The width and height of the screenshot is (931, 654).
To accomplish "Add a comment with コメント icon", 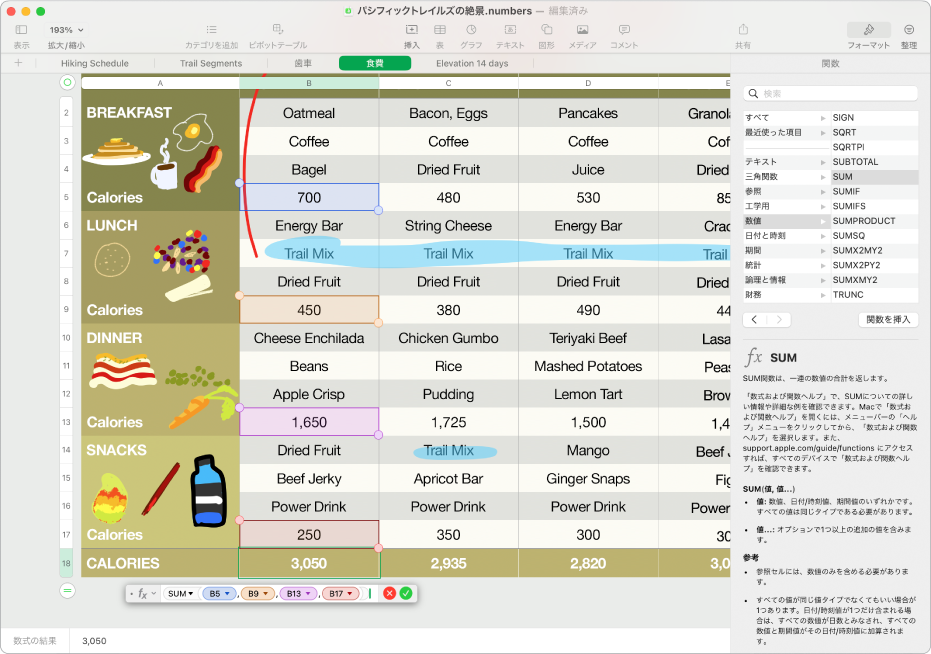I will point(624,31).
